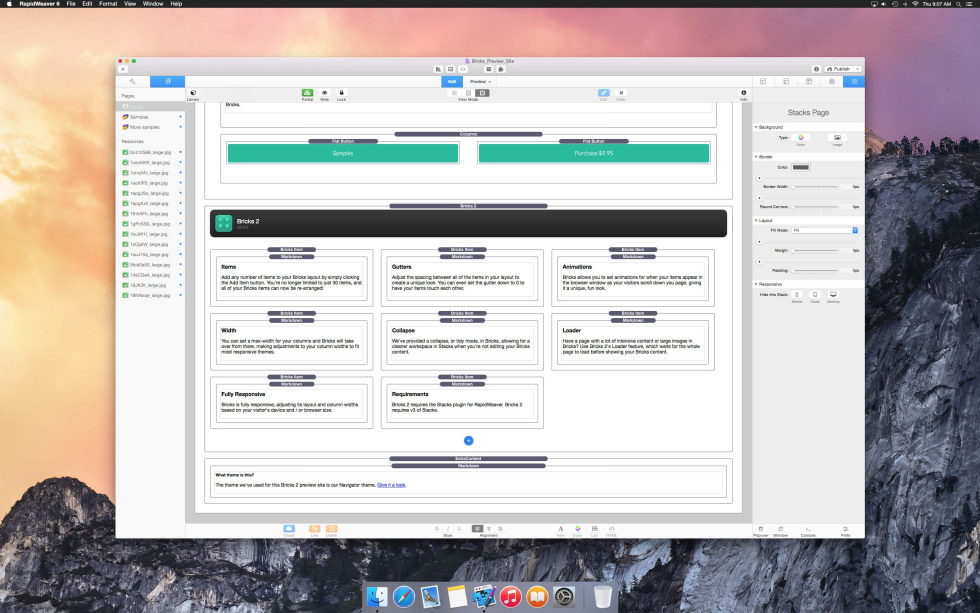Click the Cloud icon in bottom toolbar
The image size is (980, 613).
point(289,529)
